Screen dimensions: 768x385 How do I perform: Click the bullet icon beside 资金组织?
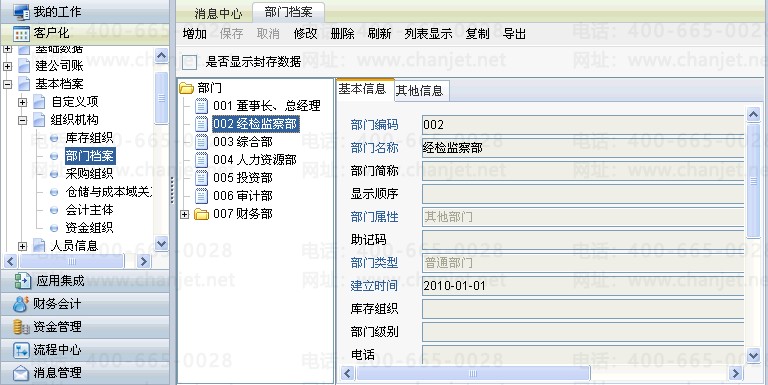click(x=54, y=228)
